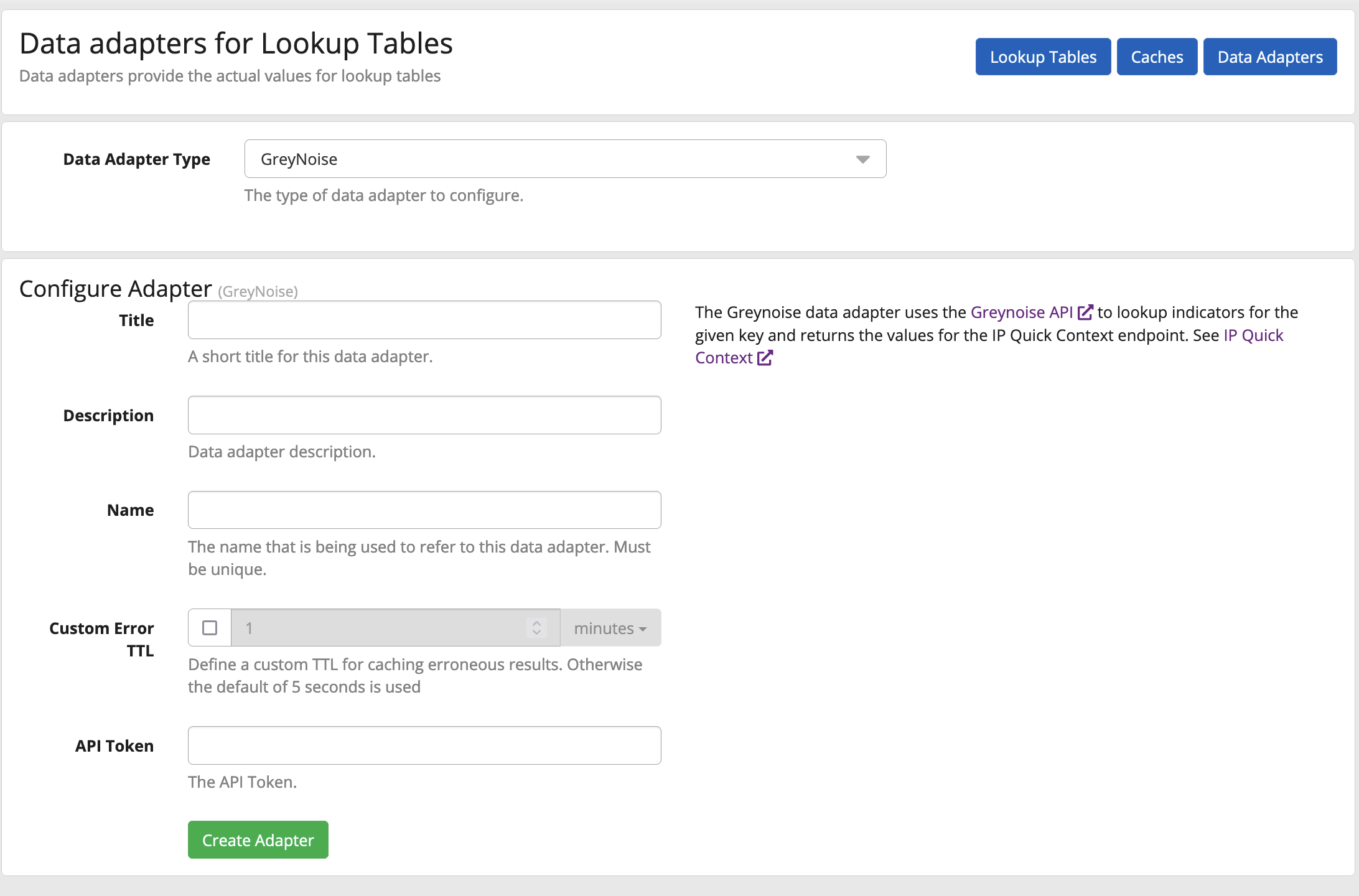The width and height of the screenshot is (1359, 896).
Task: Click into the Description text box
Action: (x=424, y=415)
